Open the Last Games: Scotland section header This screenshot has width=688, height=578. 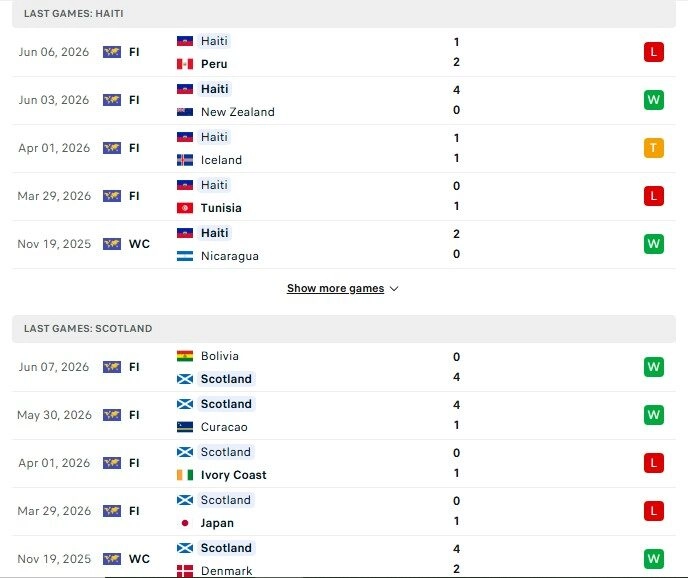[x=344, y=329]
